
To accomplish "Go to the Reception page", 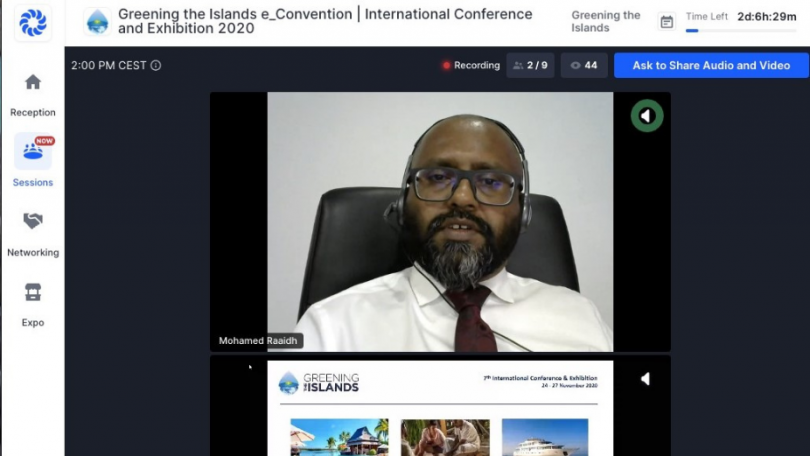I will [33, 82].
